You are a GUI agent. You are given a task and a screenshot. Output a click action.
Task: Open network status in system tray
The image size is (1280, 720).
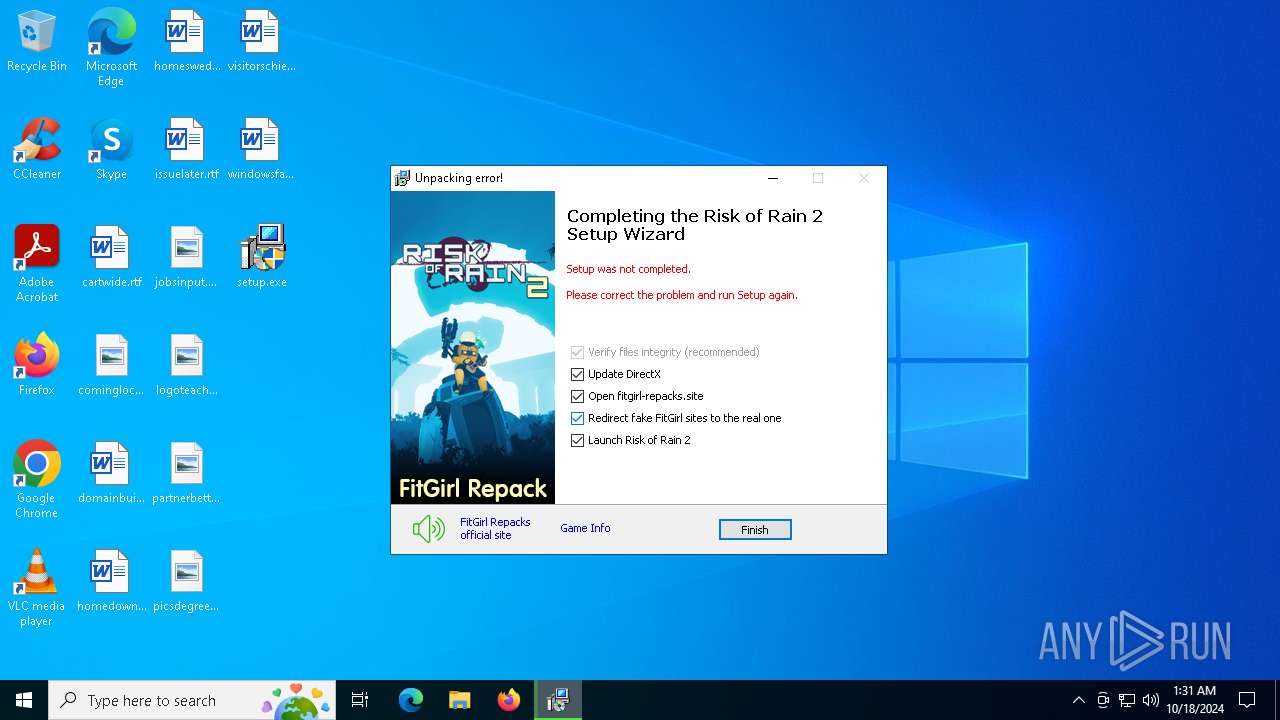(x=1127, y=700)
